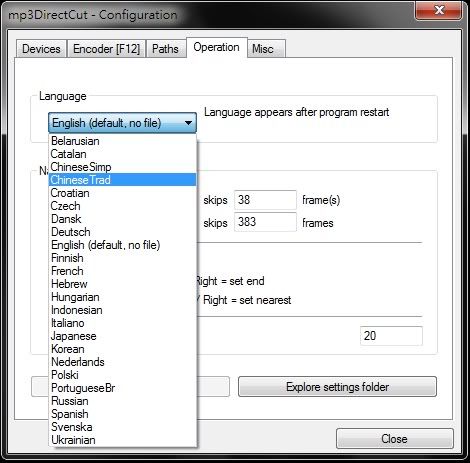
Task: Pick Spanish from language dropdown
Action: 122,414
